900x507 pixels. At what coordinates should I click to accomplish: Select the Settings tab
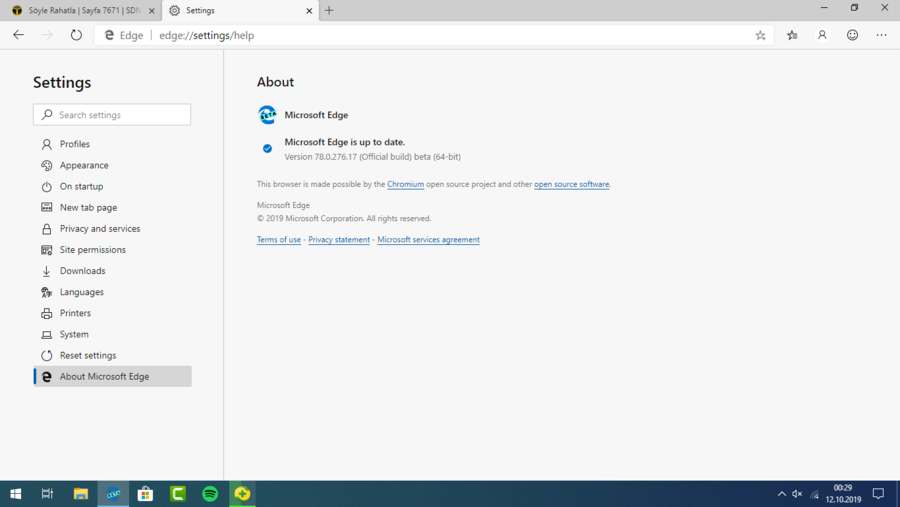[240, 10]
